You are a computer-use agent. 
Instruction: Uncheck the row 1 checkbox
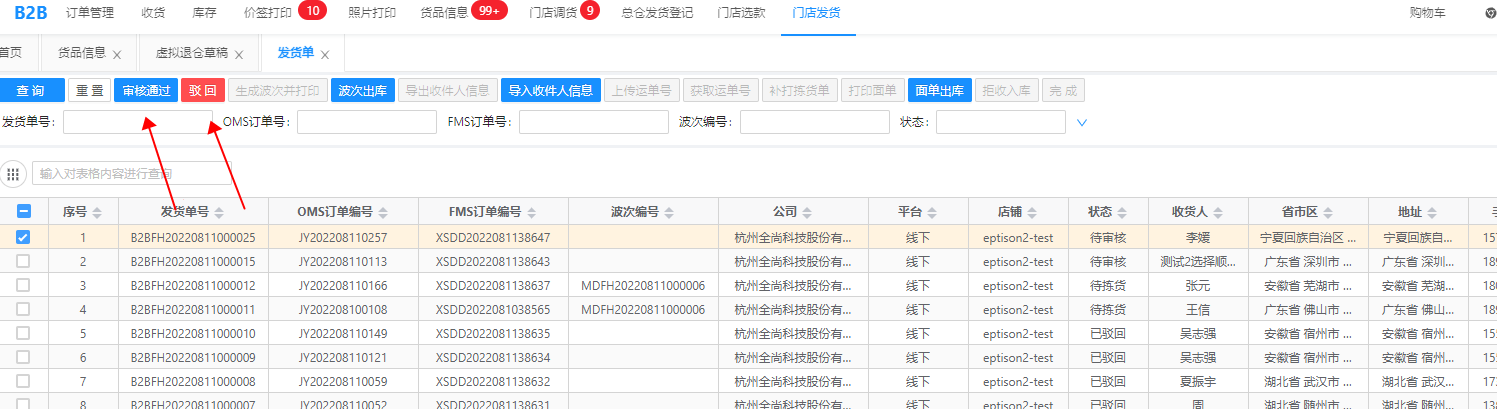pyautogui.click(x=24, y=237)
